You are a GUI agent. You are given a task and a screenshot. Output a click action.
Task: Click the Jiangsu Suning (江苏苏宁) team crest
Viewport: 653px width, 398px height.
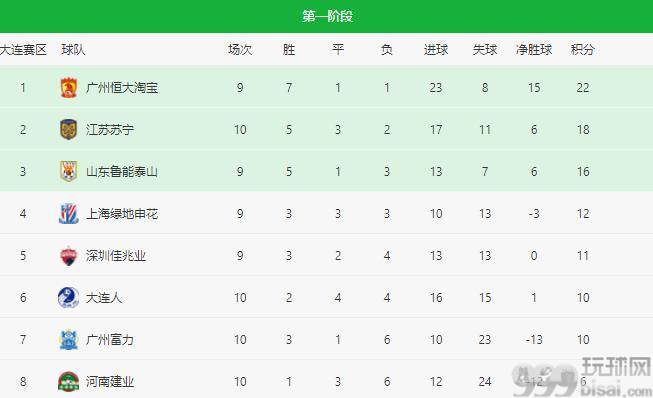tap(69, 129)
